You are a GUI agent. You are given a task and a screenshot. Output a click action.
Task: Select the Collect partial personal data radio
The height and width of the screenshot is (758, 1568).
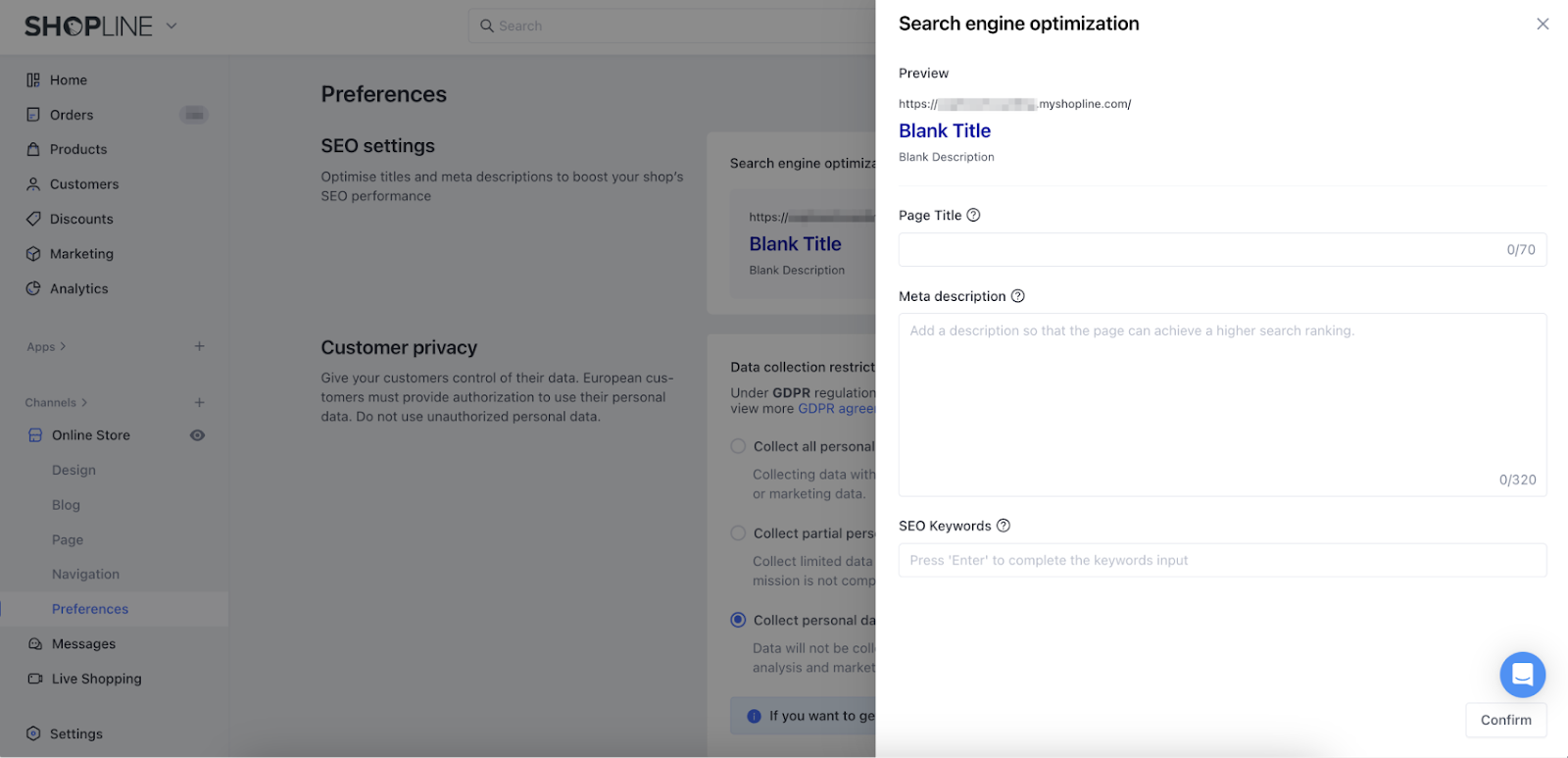click(x=738, y=533)
